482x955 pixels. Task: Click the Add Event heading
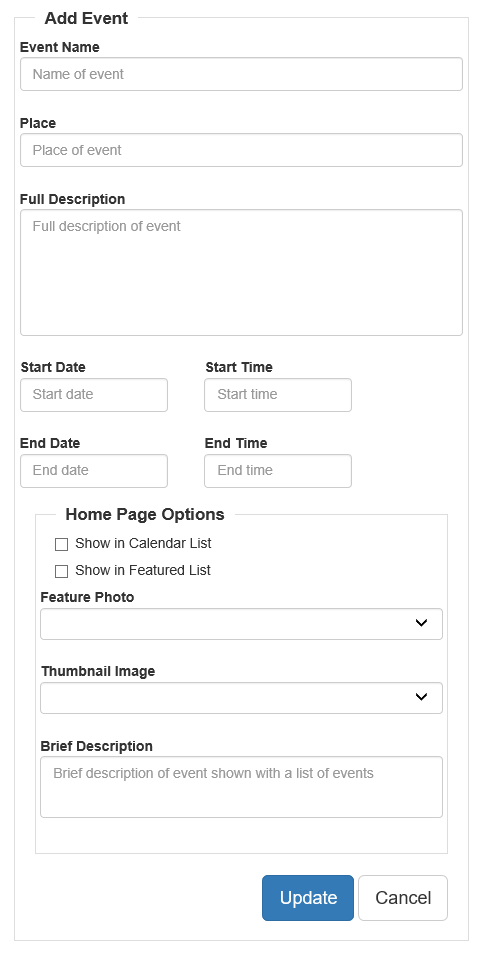point(87,18)
